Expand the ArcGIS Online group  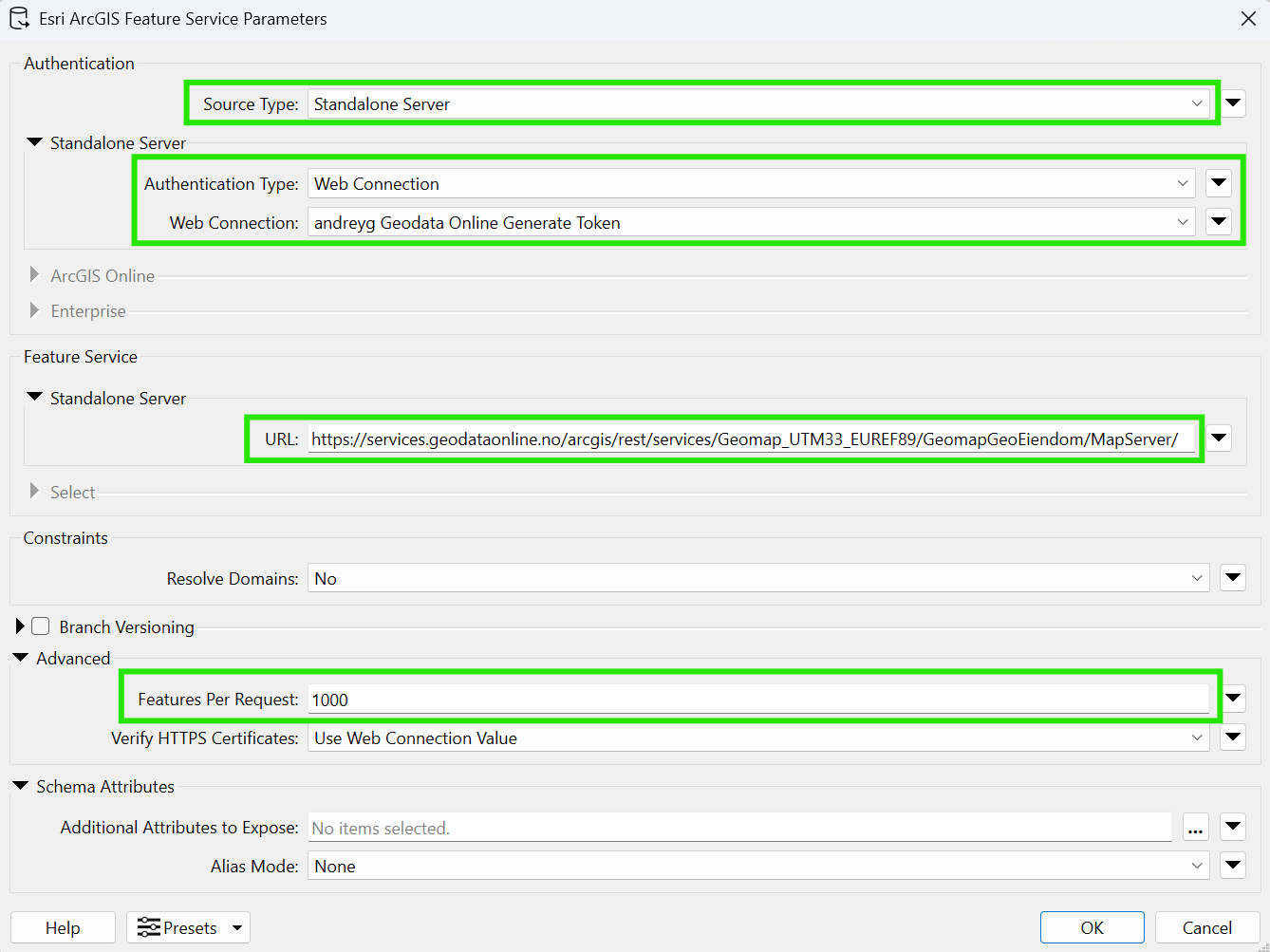[35, 275]
